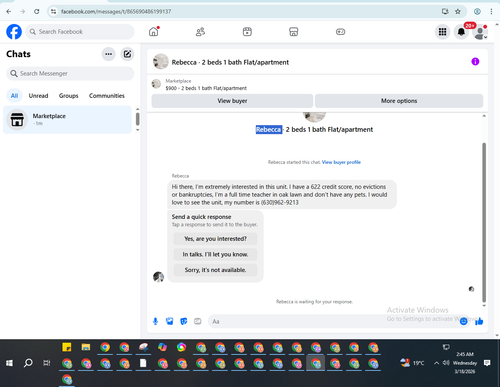
Task: Select the Unread chats filter
Action: [38, 96]
